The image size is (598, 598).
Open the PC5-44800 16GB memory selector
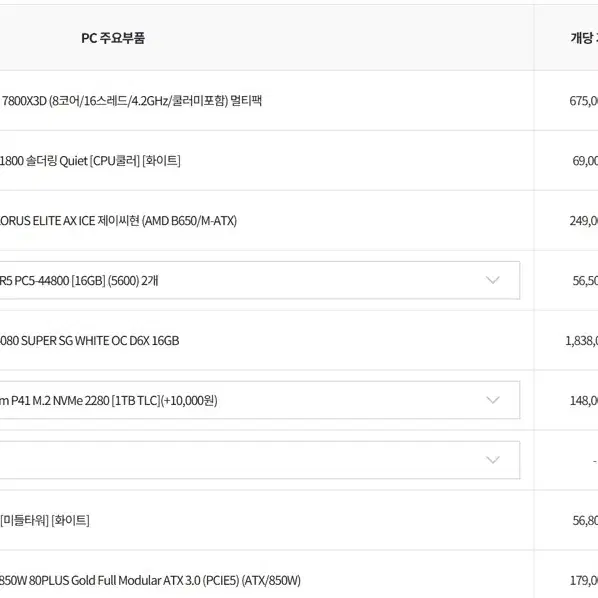point(259,280)
